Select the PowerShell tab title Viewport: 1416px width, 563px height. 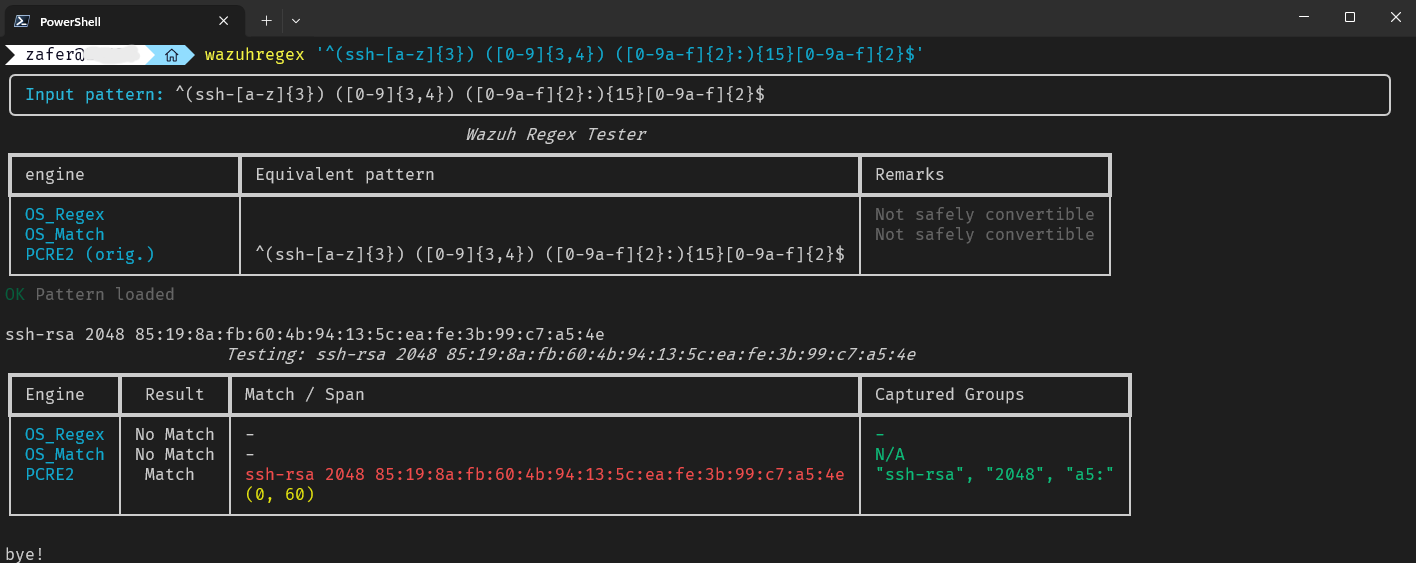tap(70, 21)
